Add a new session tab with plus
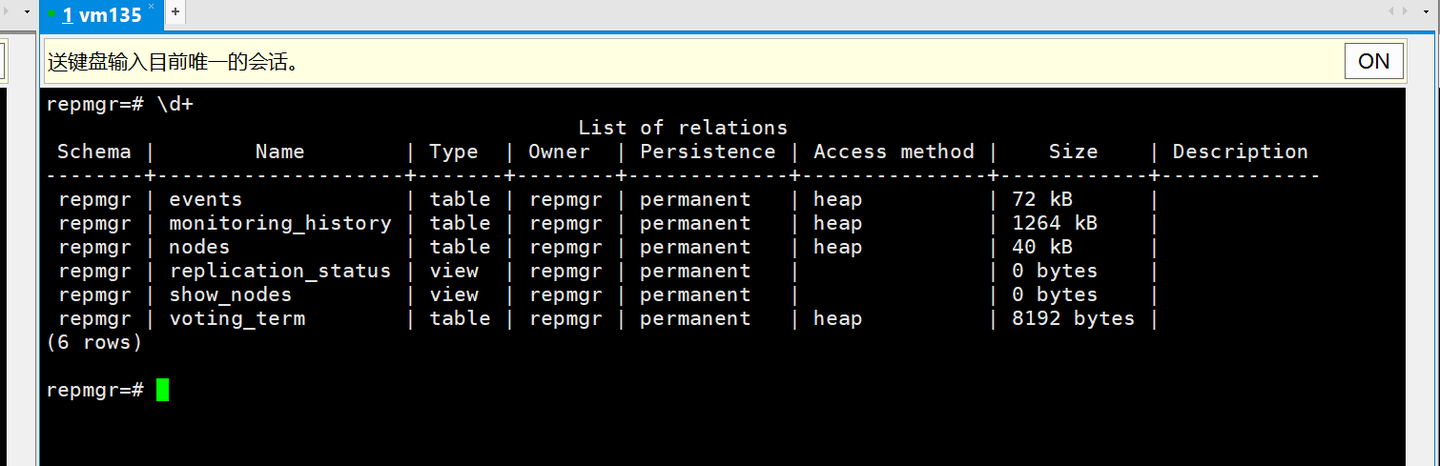Screen dimensions: 1440x466 pos(175,12)
